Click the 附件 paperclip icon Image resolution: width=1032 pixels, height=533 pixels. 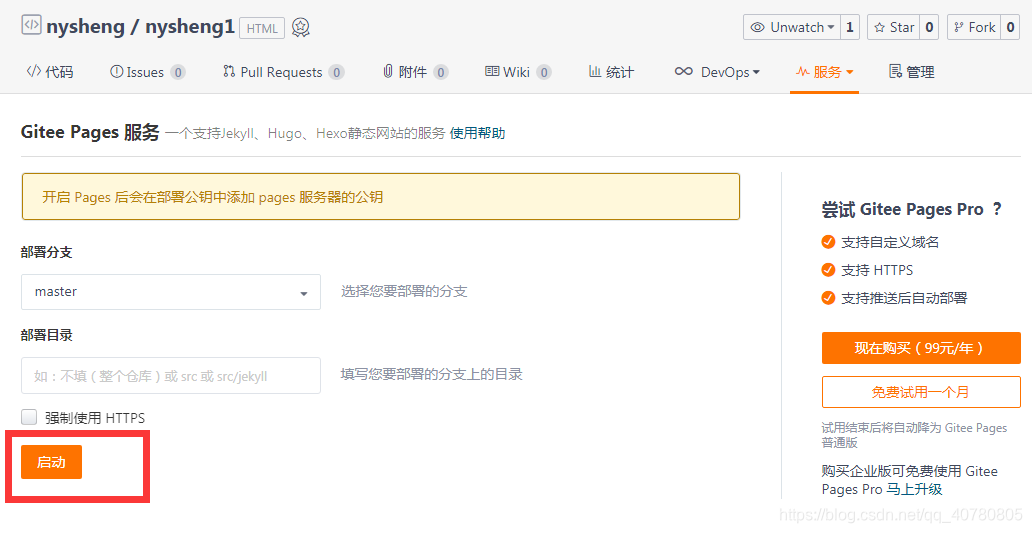388,71
